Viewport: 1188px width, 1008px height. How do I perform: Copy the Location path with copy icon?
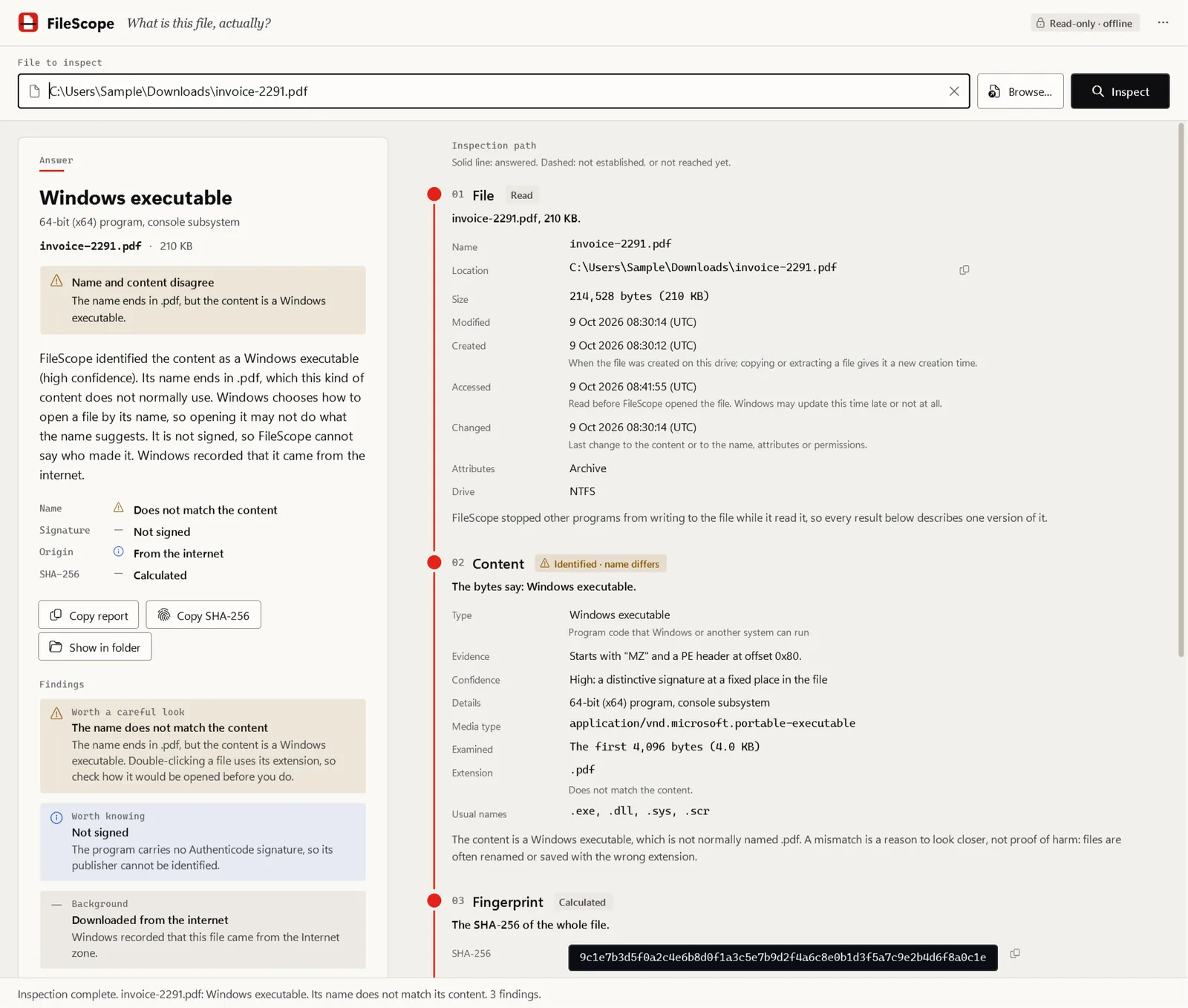965,269
